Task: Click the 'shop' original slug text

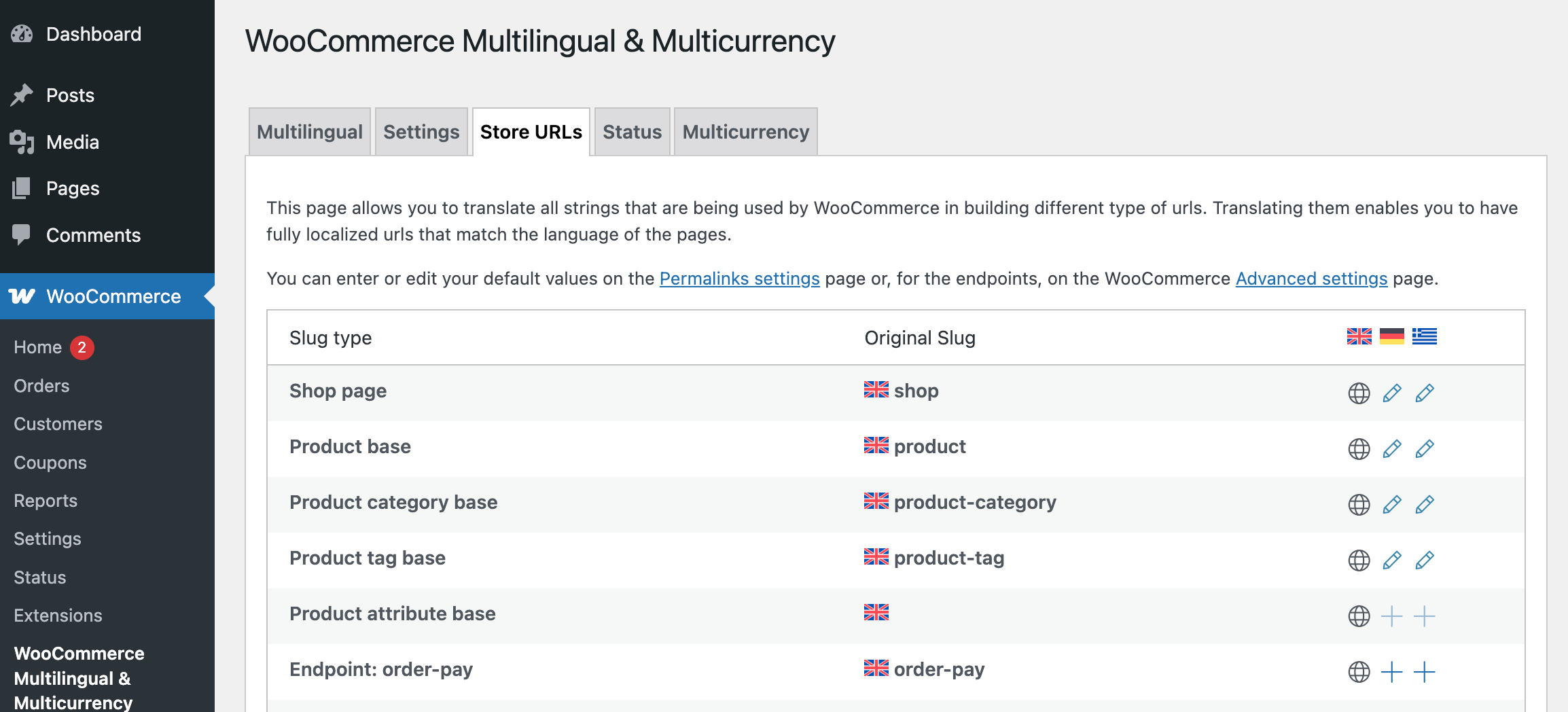Action: pos(916,391)
